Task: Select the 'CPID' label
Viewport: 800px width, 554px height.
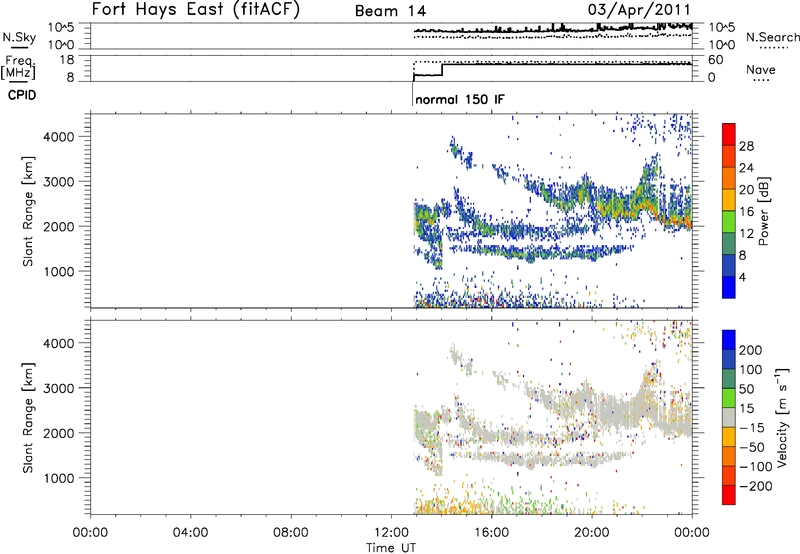Action: click(22, 95)
